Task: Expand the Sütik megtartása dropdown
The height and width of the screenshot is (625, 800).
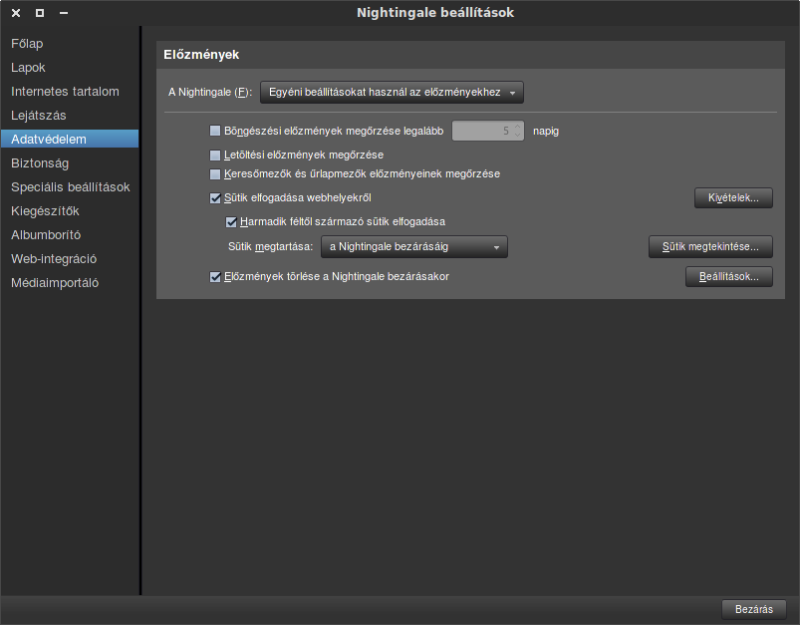Action: coord(414,247)
